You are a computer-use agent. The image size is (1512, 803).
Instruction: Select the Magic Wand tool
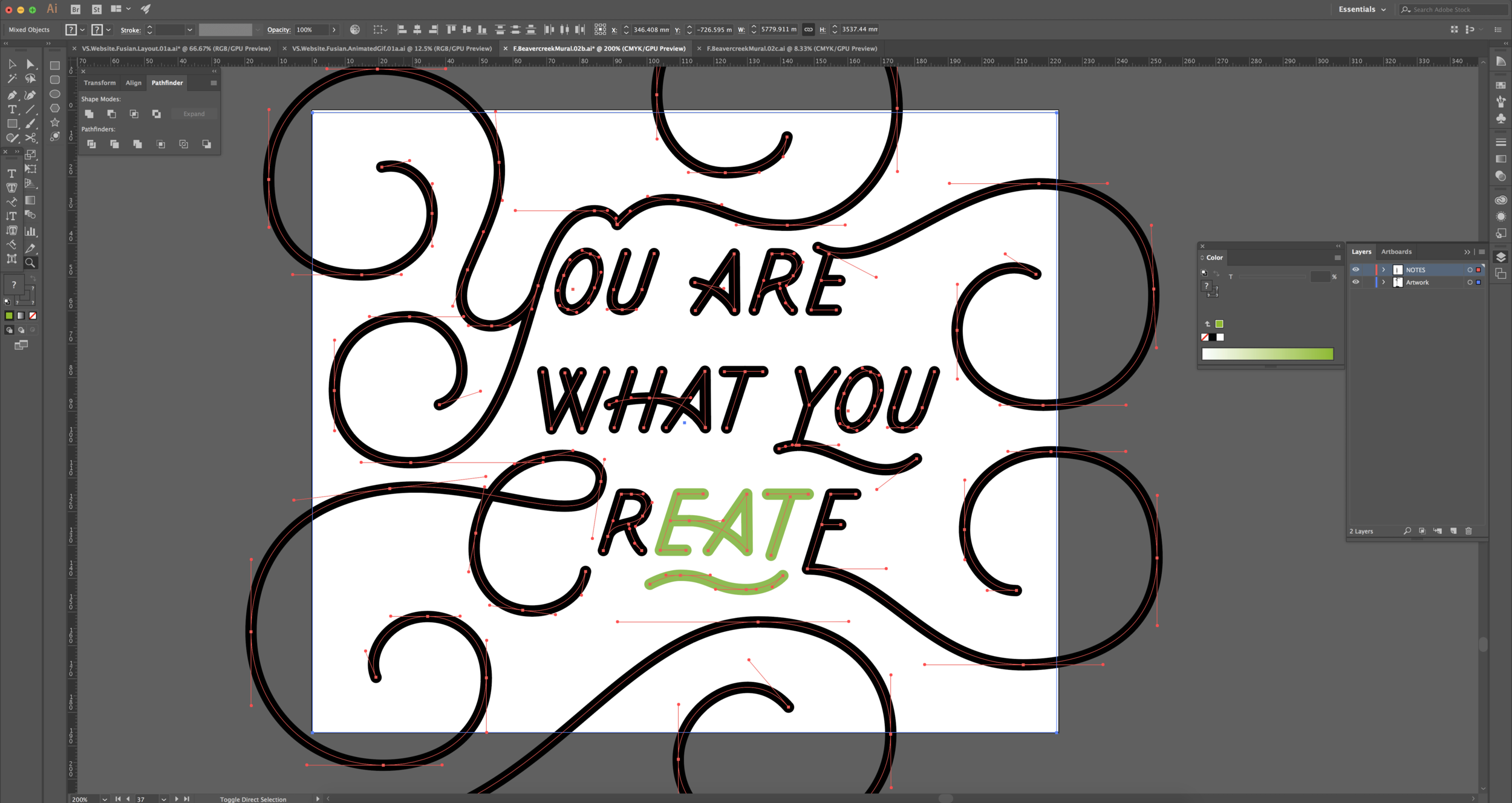(11, 79)
